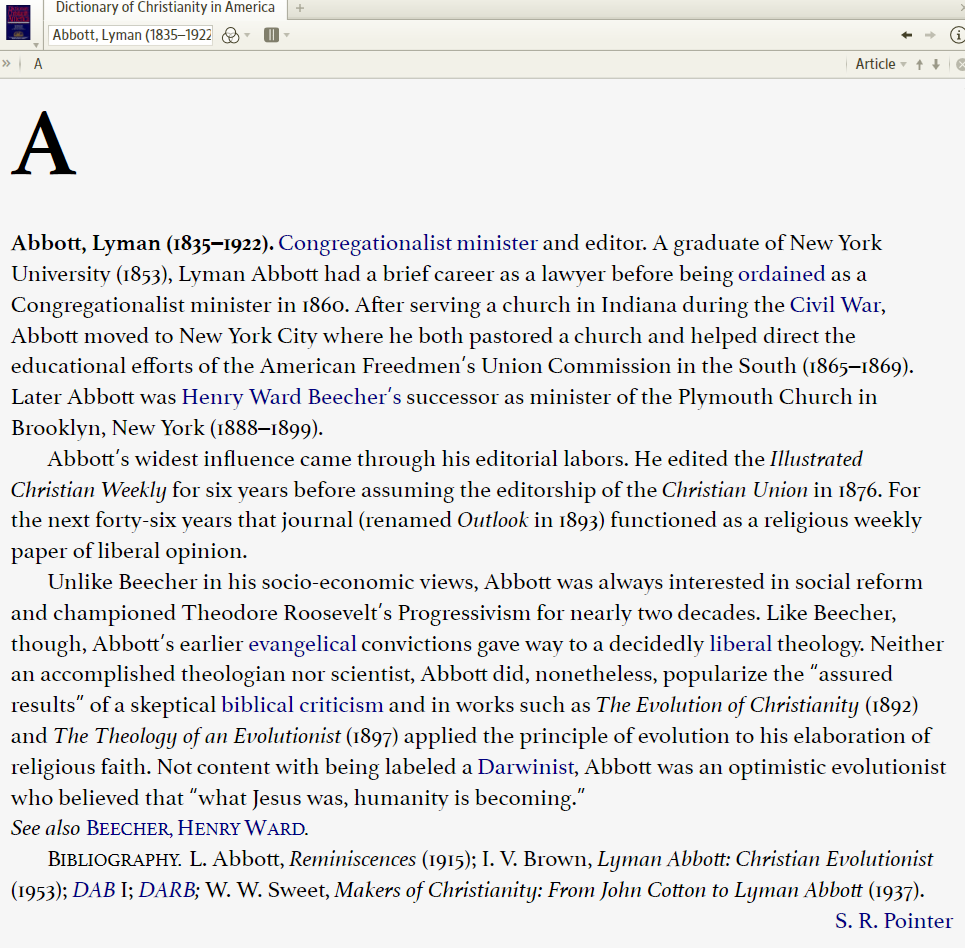Jump to next article with down arrow
Image resolution: width=965 pixels, height=948 pixels.
tap(936, 64)
